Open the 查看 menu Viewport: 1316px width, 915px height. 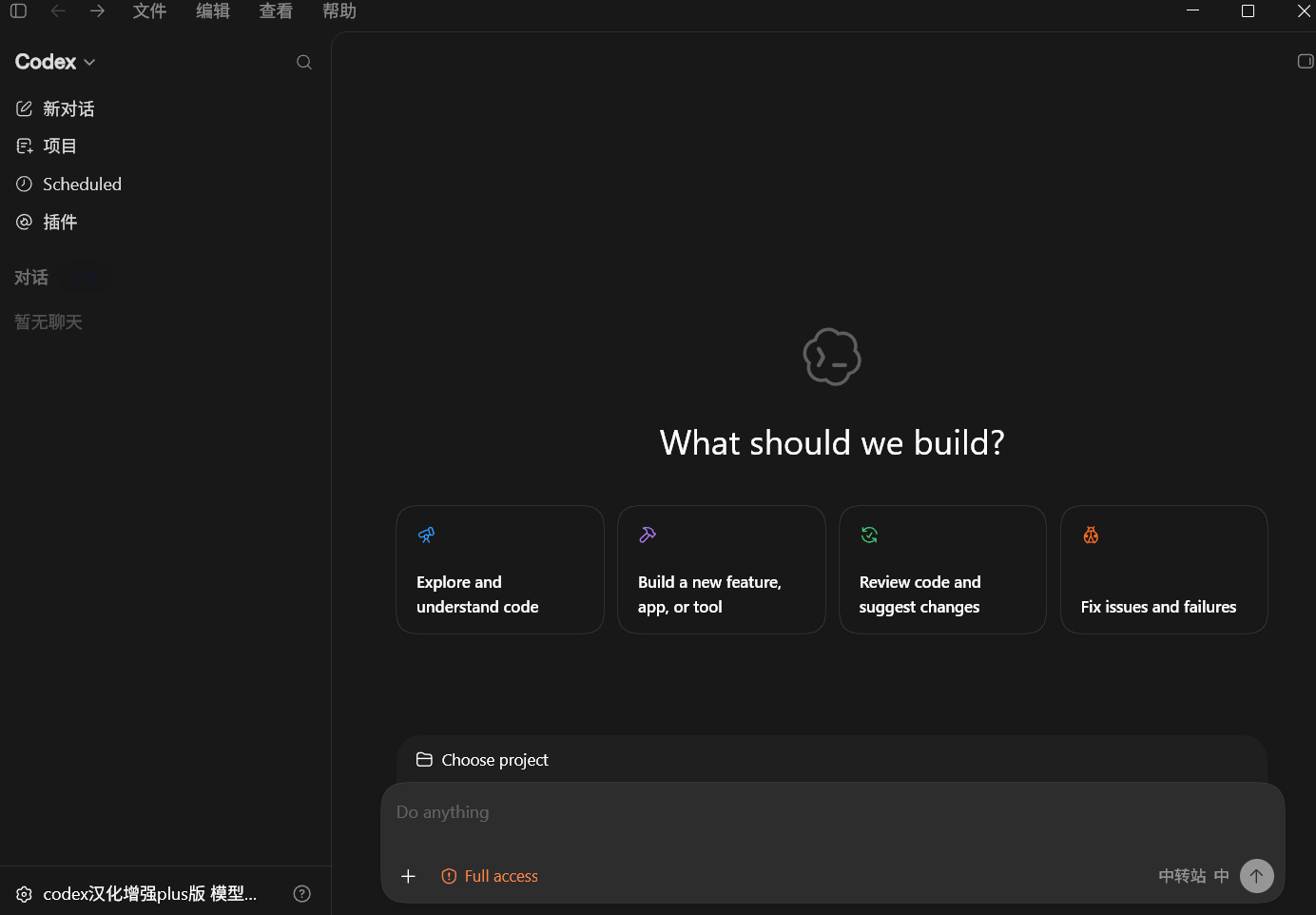(276, 11)
